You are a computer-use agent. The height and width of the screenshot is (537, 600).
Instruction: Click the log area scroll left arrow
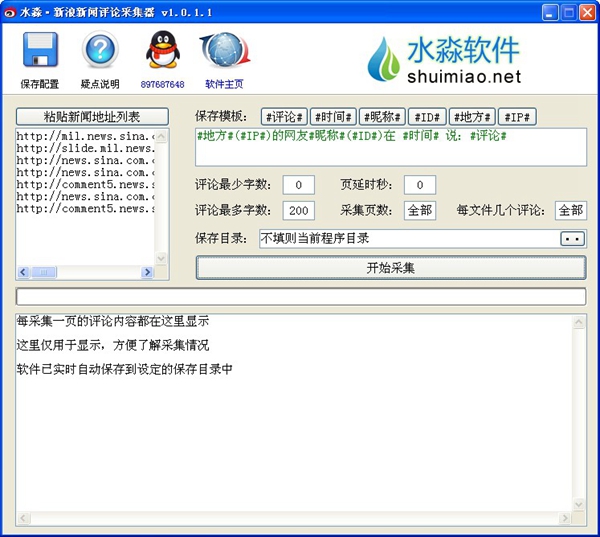[23, 518]
